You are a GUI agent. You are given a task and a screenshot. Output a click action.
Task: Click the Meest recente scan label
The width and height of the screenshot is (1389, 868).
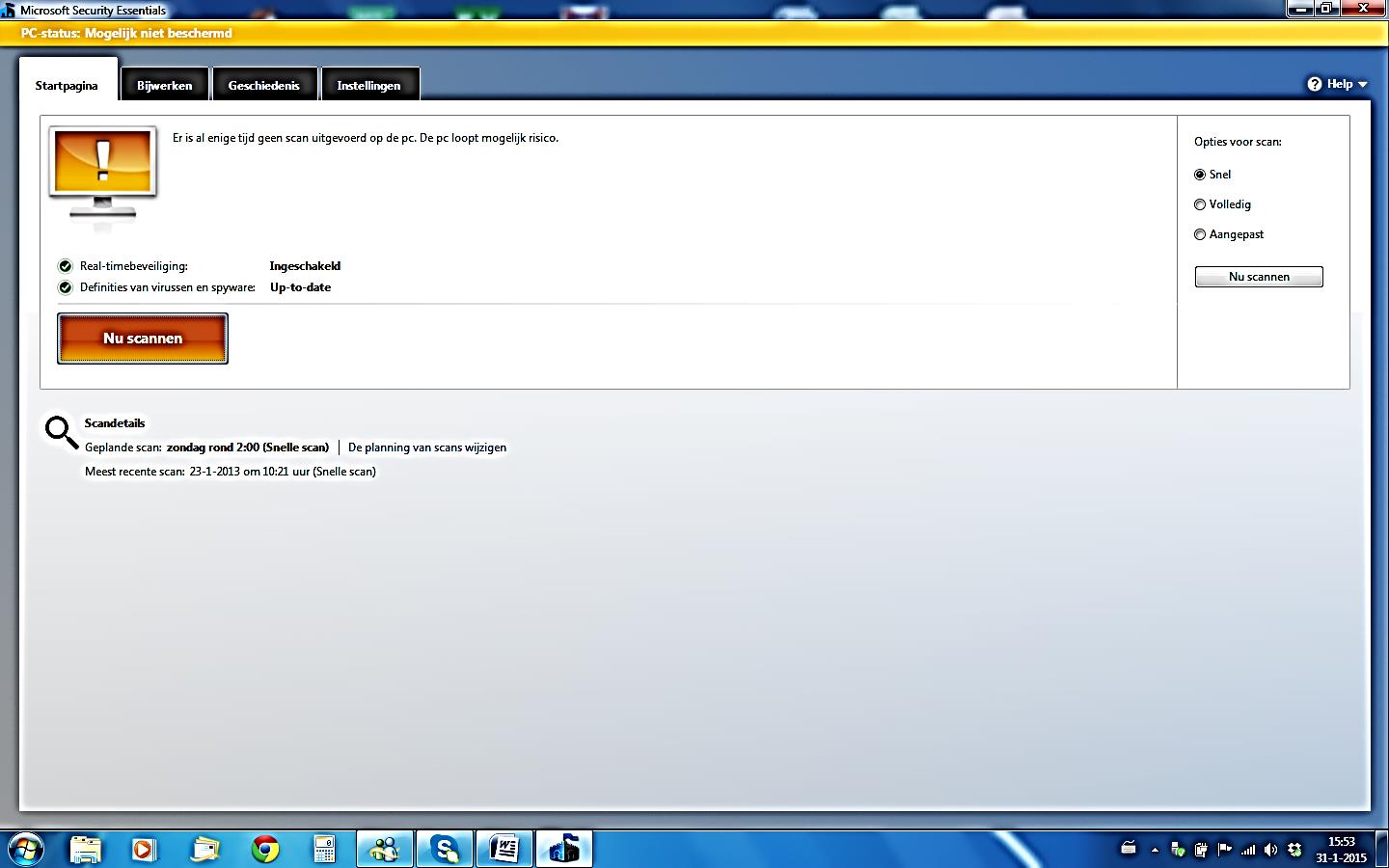(135, 472)
